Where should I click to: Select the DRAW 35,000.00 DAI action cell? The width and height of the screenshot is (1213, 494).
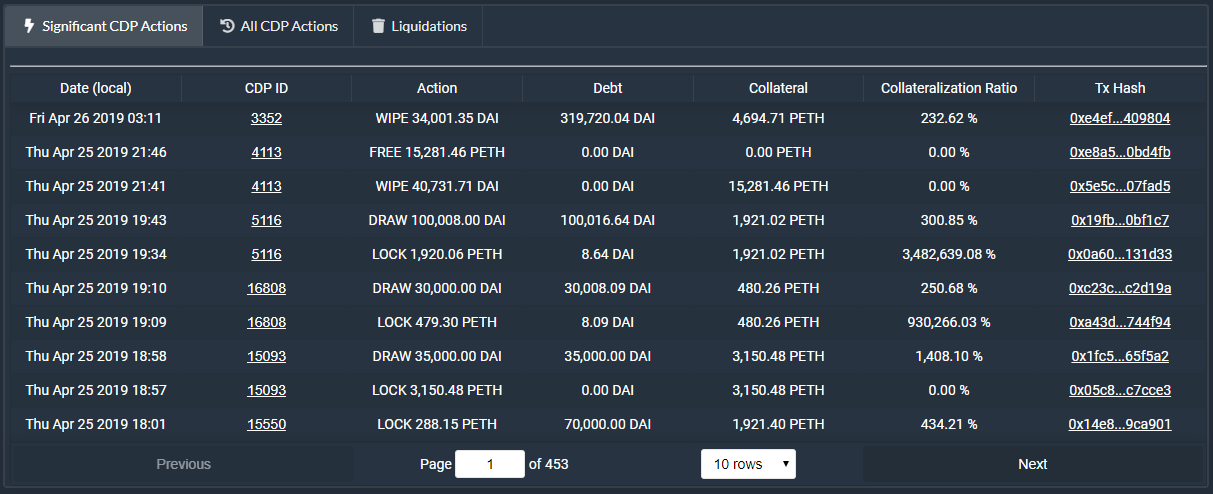437,356
